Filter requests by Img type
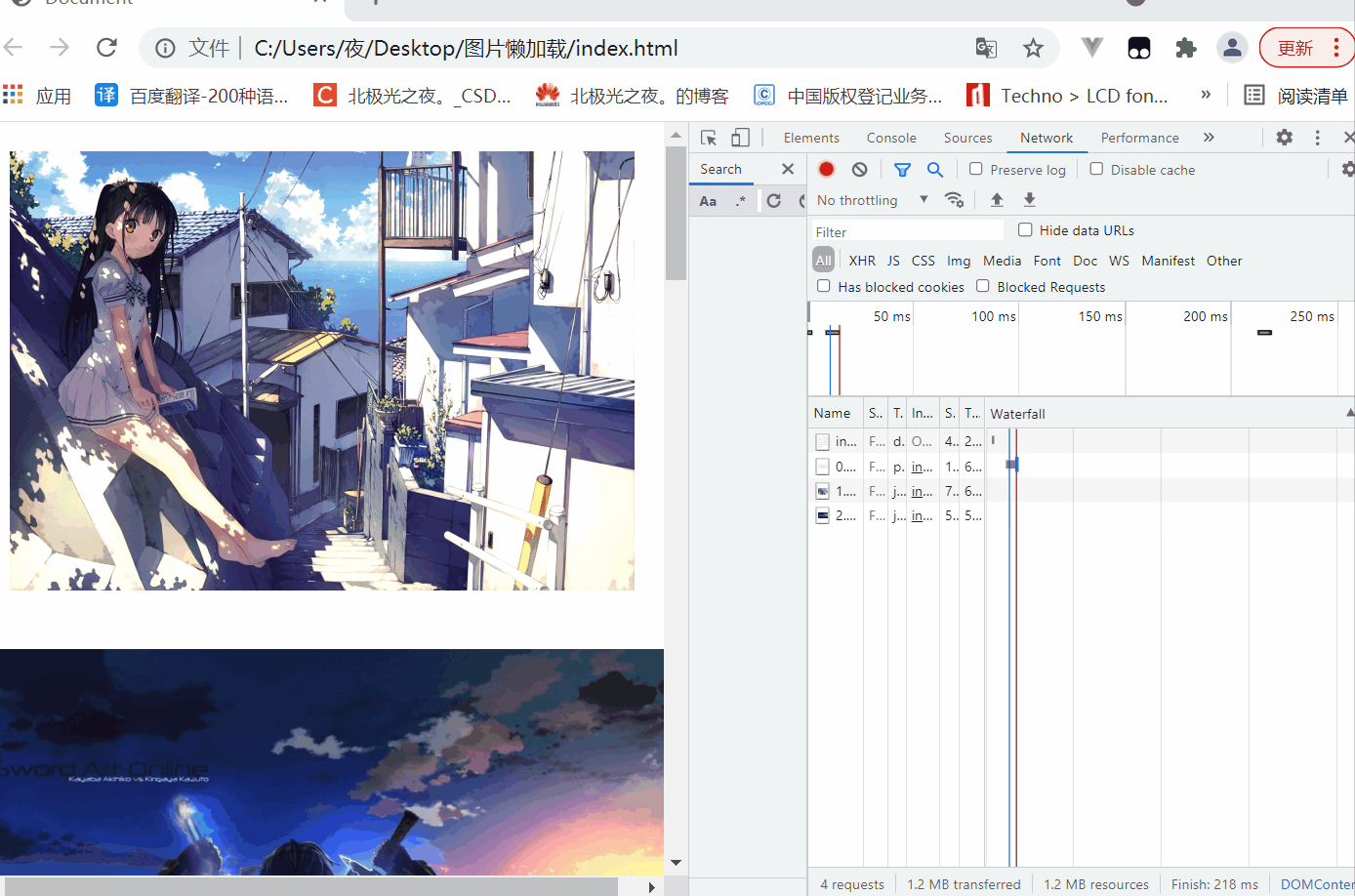 point(959,261)
